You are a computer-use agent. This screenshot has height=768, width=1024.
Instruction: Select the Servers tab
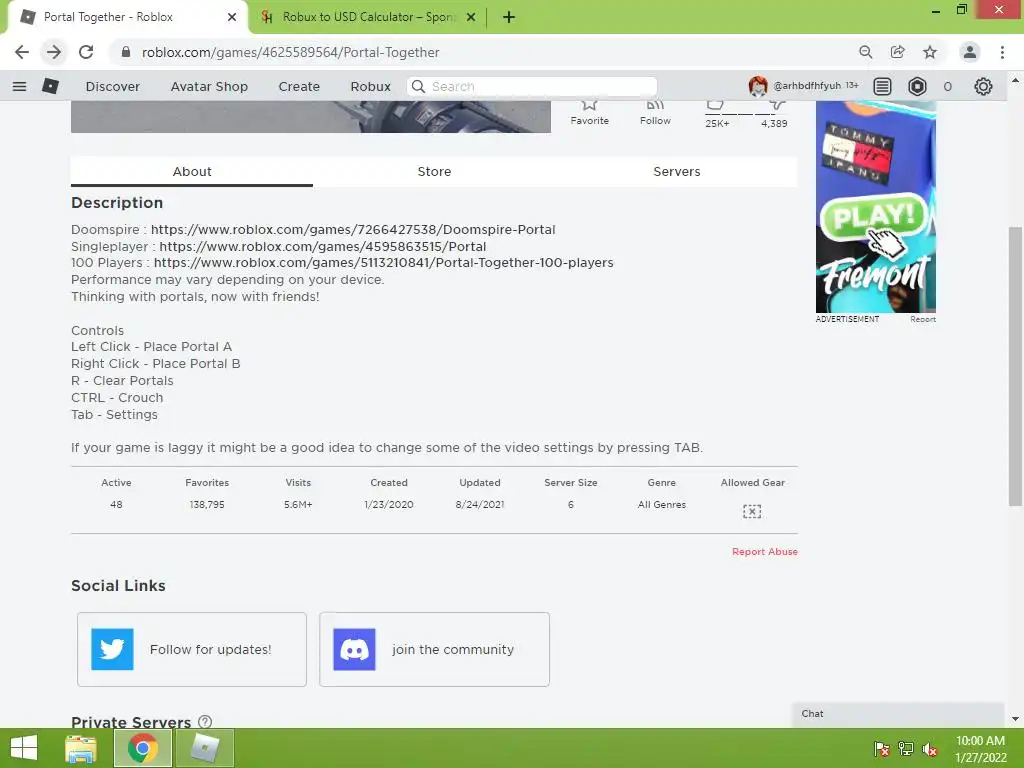[677, 172]
